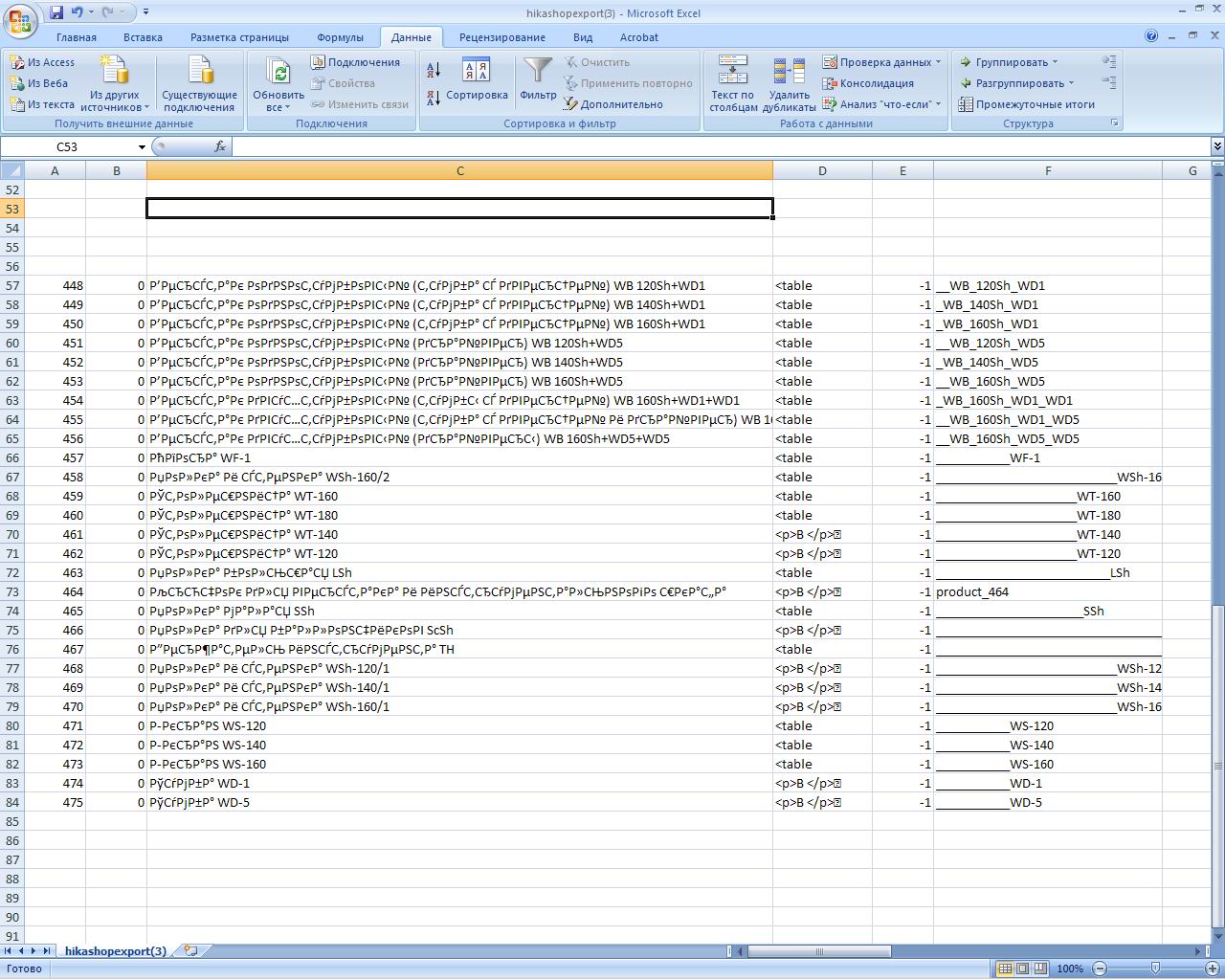Image resolution: width=1225 pixels, height=980 pixels.
Task: Expand the Name Box dropdown arrow
Action: 142,147
